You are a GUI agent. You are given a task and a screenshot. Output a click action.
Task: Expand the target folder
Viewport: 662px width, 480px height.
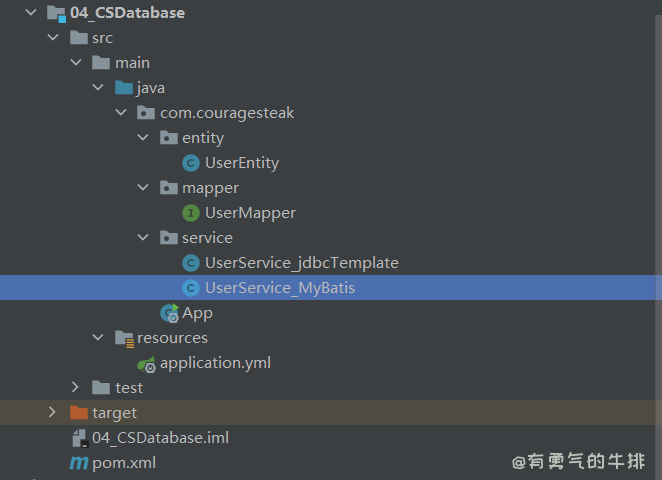53,413
